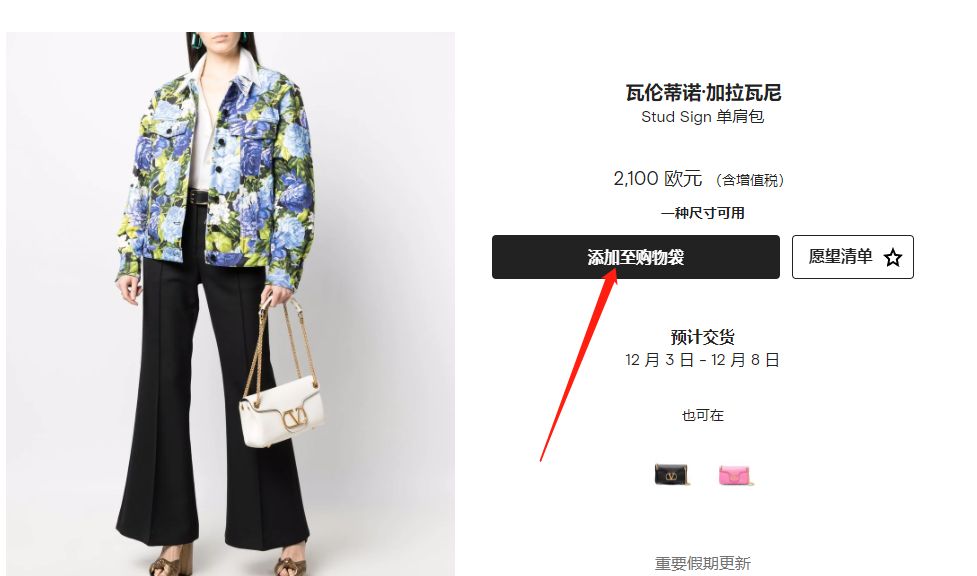Screen dimensions: 977x576
Task: Click the 也可在 also available label
Action: (703, 415)
